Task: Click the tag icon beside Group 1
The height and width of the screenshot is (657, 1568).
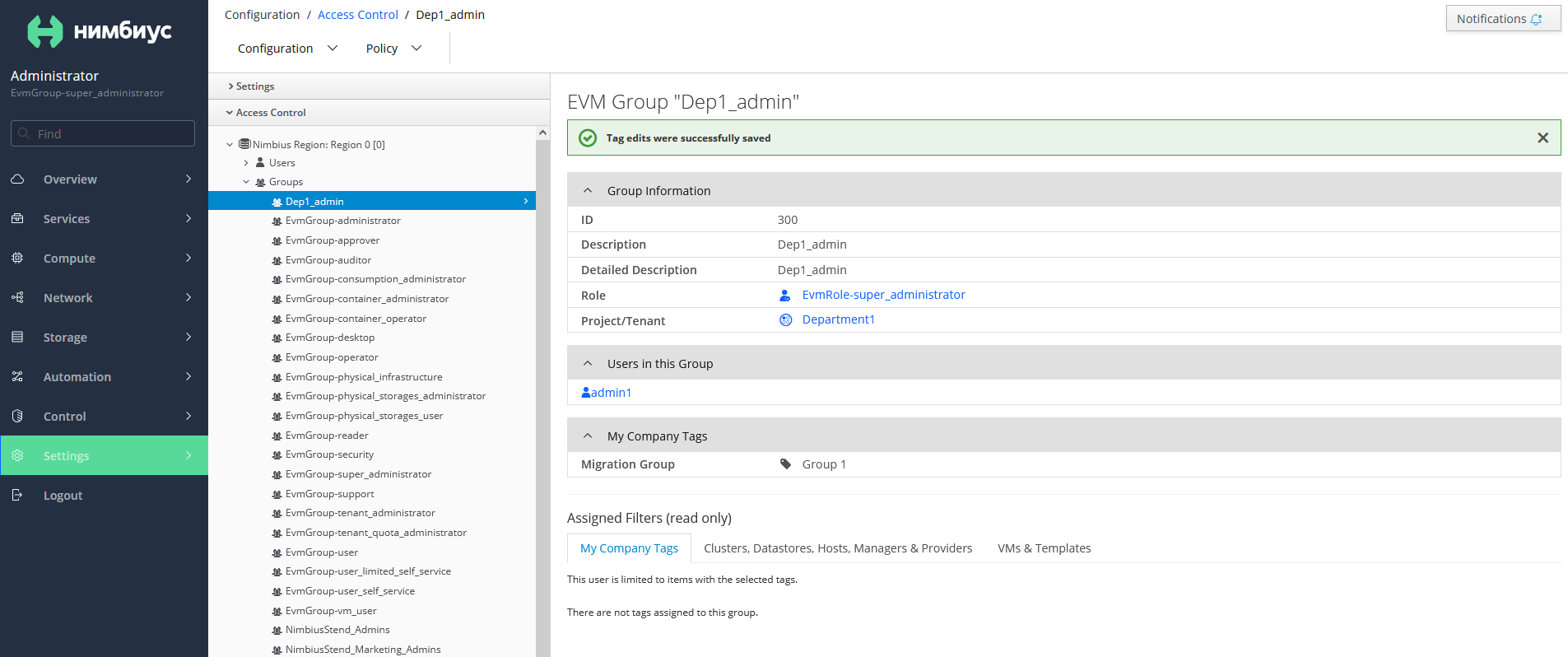Action: [786, 464]
